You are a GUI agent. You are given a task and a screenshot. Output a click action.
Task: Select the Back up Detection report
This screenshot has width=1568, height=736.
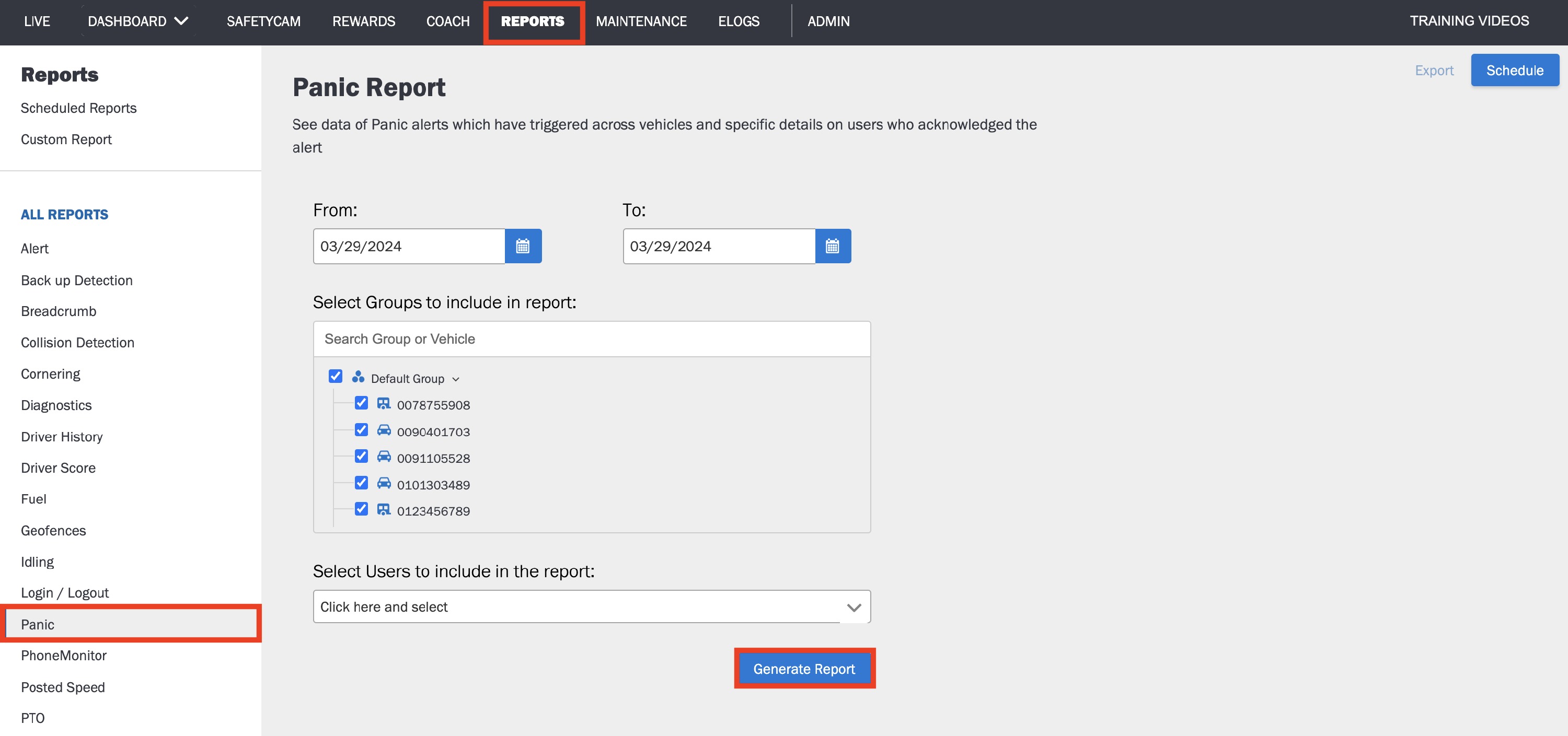tap(77, 281)
